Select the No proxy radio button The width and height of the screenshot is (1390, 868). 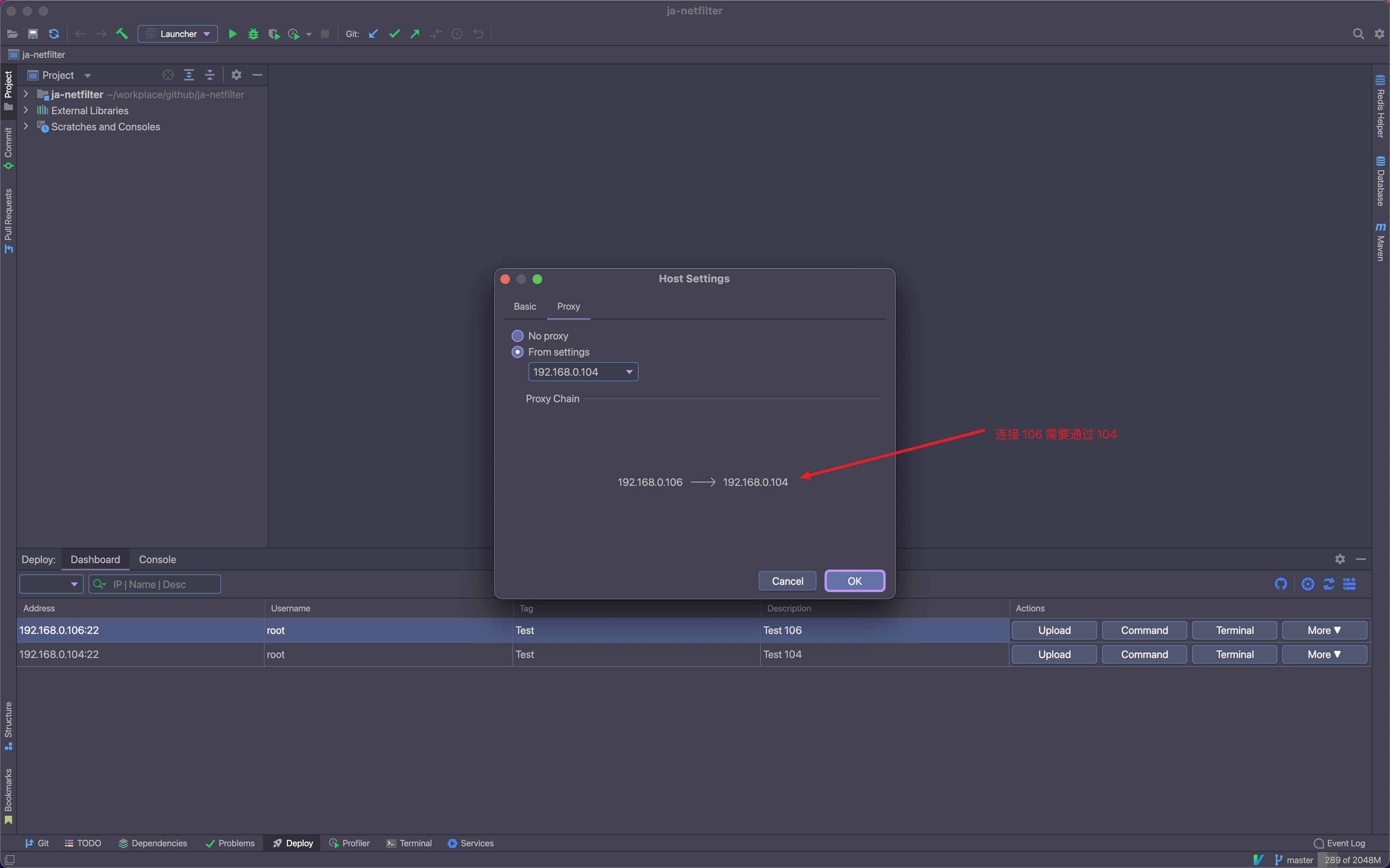click(x=517, y=336)
